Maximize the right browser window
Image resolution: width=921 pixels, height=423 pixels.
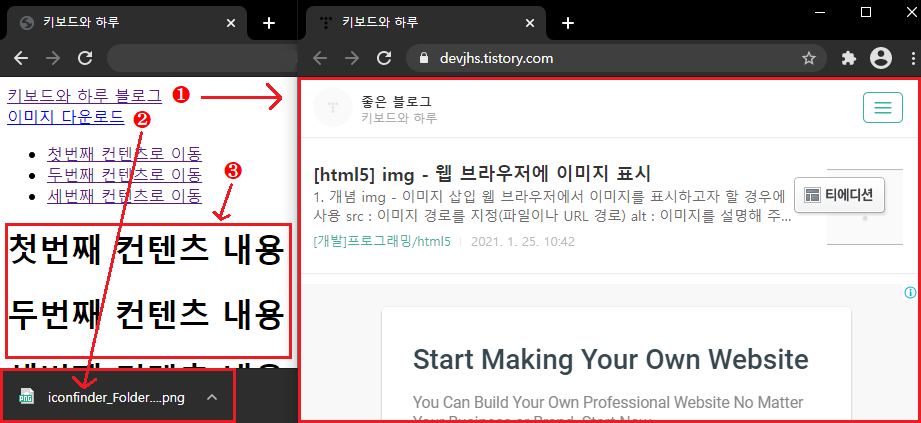tap(865, 12)
